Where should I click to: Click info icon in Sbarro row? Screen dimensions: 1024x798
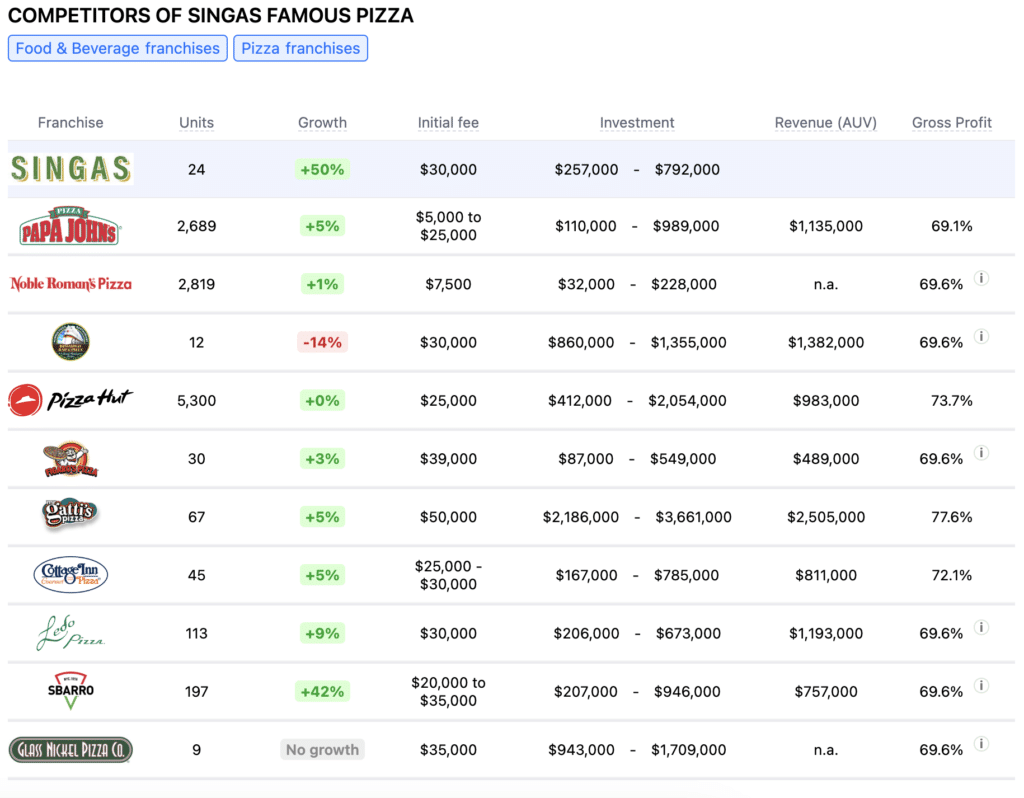[x=981, y=686]
